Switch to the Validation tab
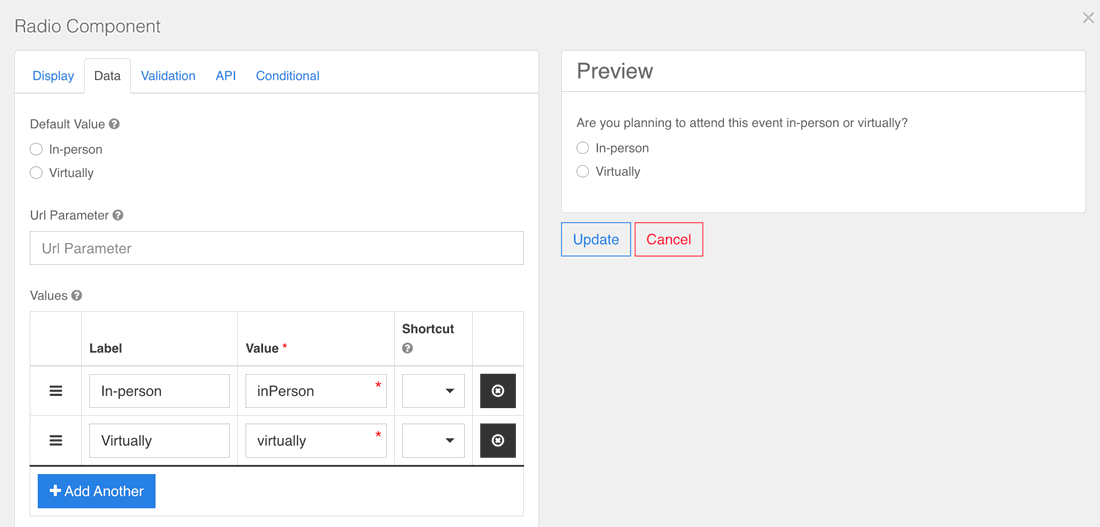 click(x=168, y=76)
